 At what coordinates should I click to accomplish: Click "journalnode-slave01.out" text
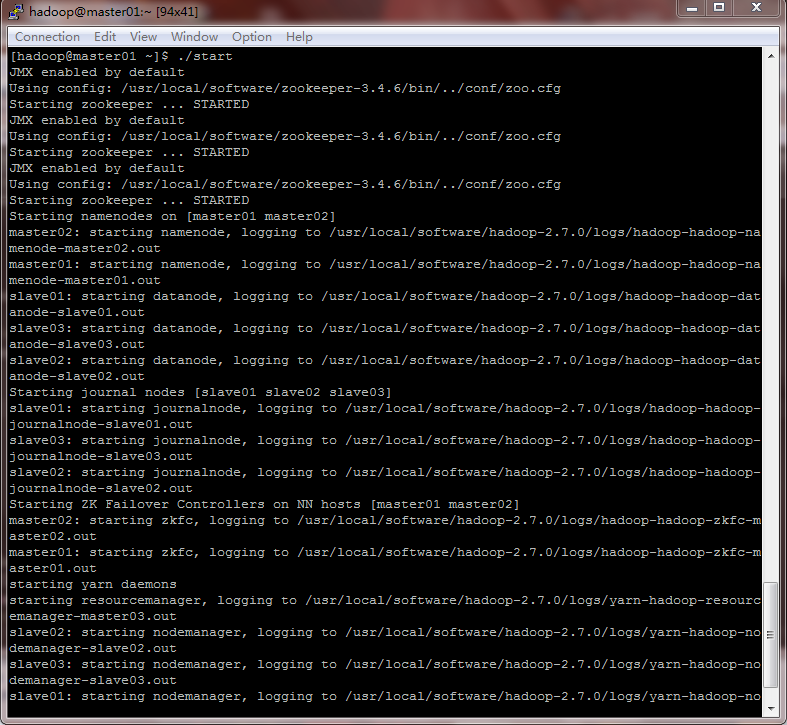pos(101,424)
